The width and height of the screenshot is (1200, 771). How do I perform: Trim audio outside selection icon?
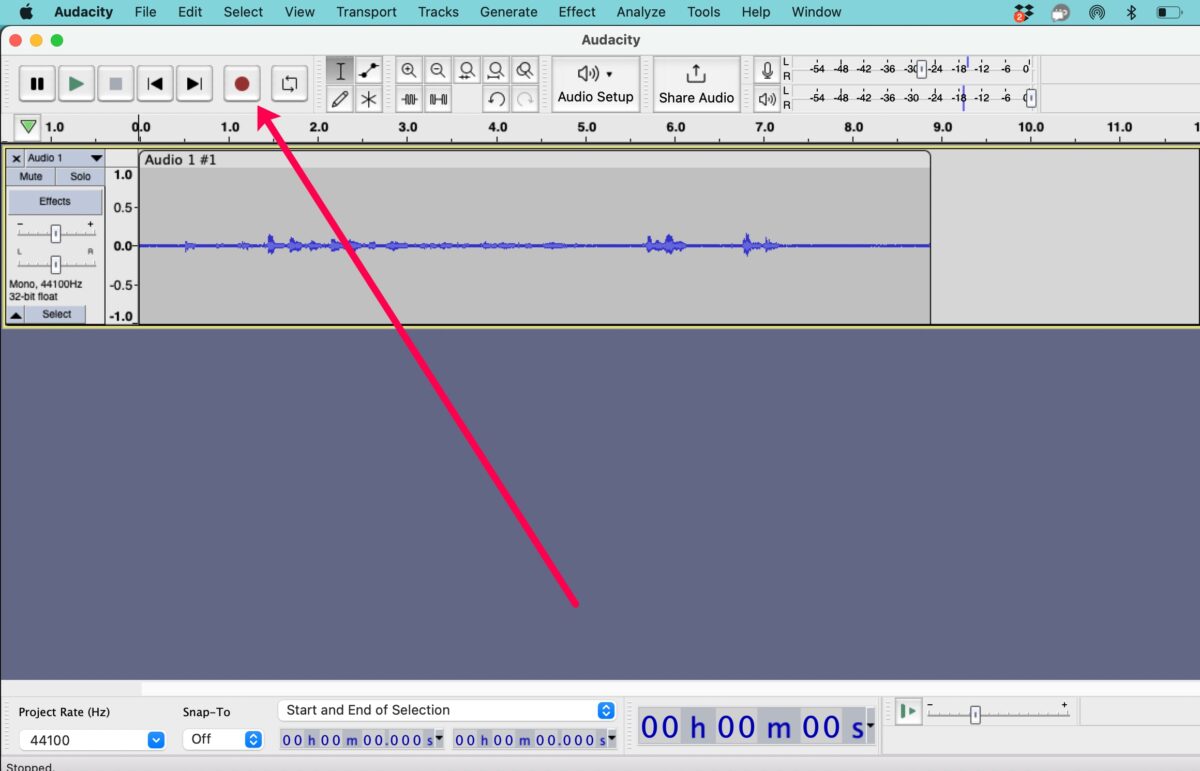point(409,99)
